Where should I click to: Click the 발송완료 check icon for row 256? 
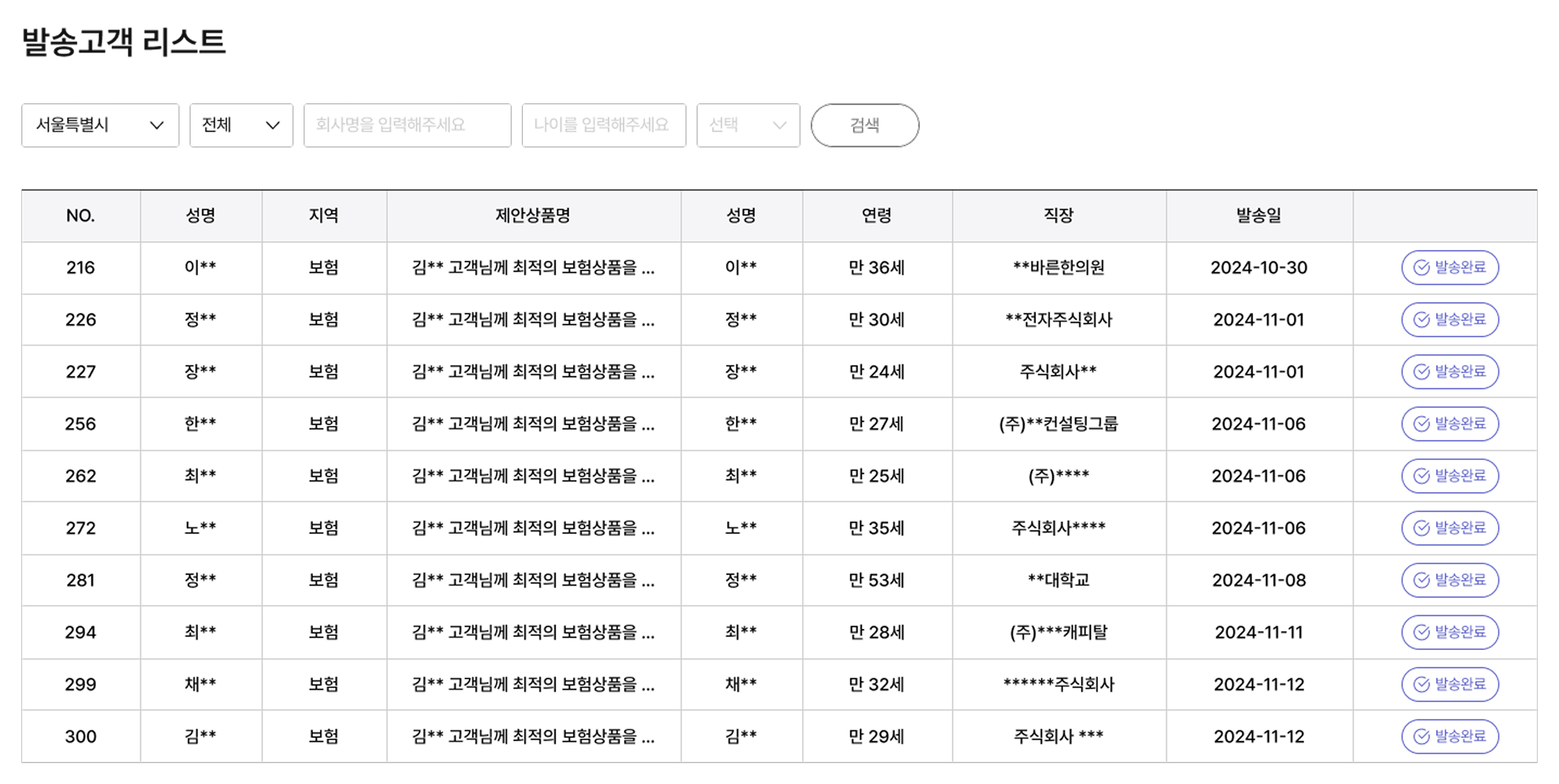tap(1421, 424)
